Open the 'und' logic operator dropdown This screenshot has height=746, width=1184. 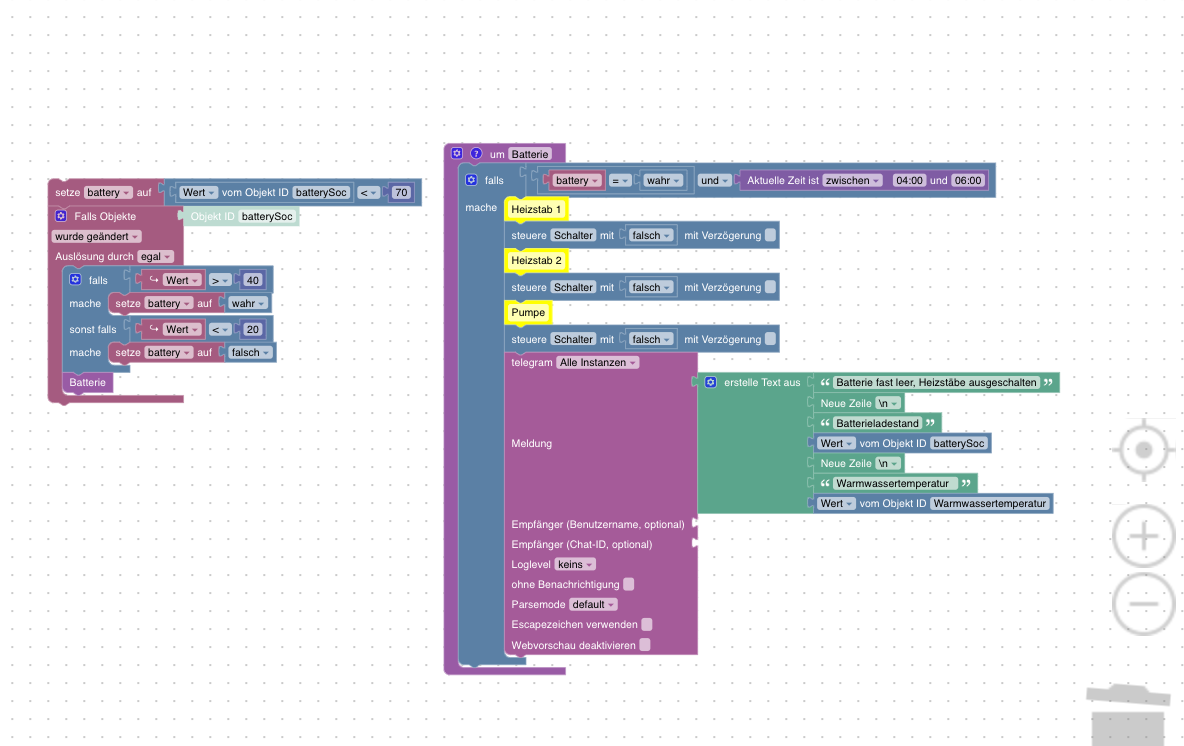pos(714,180)
